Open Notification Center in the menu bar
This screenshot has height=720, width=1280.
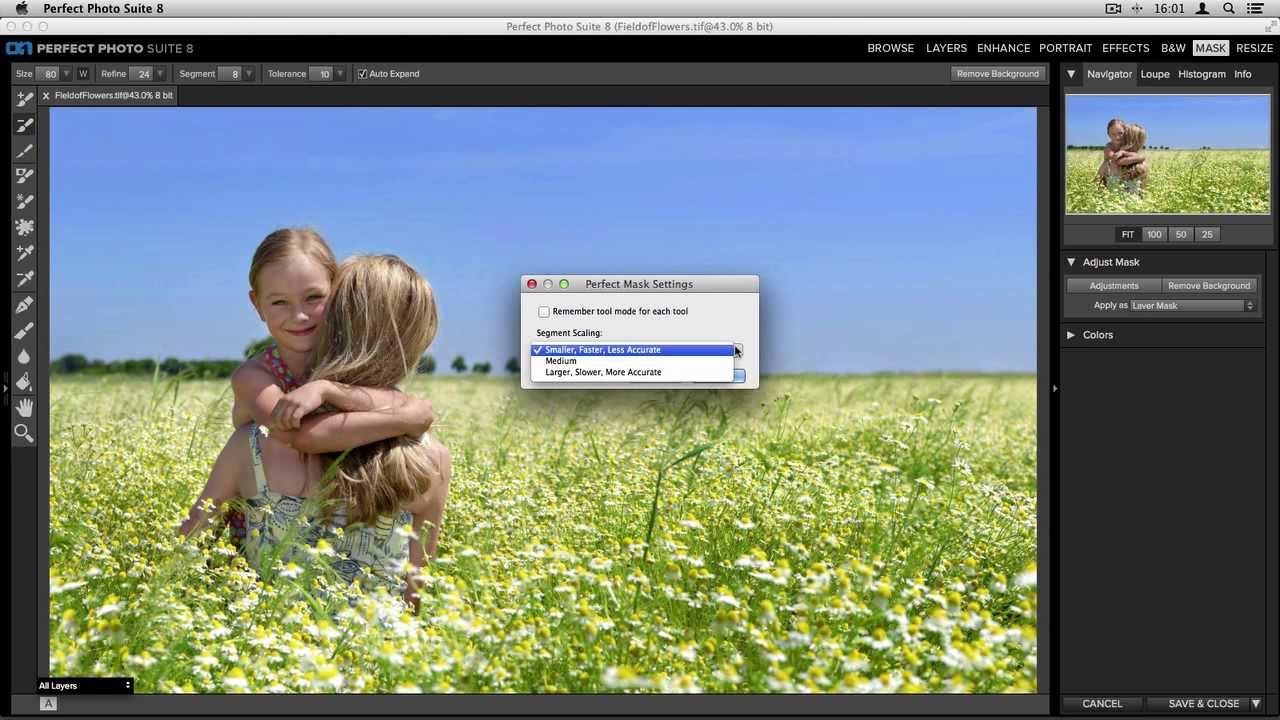1256,9
